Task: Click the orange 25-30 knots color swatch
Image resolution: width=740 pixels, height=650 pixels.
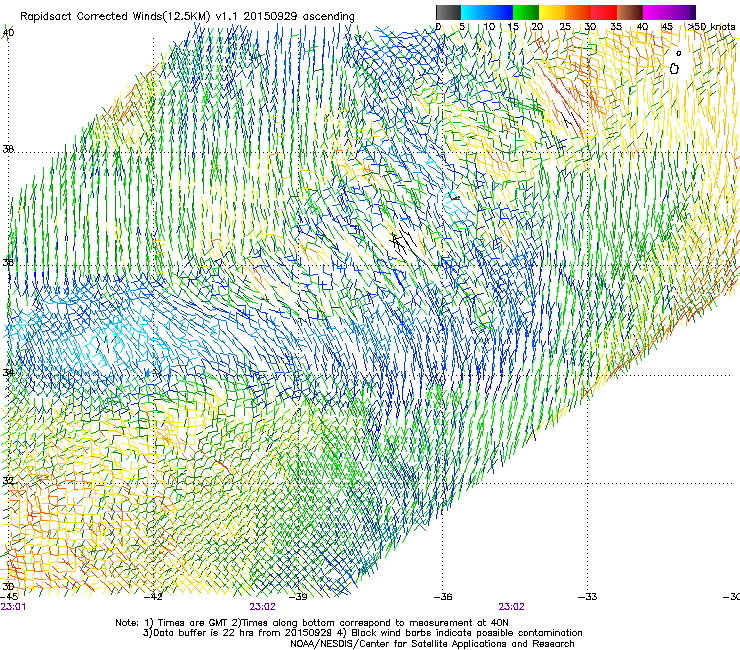Action: coord(578,12)
